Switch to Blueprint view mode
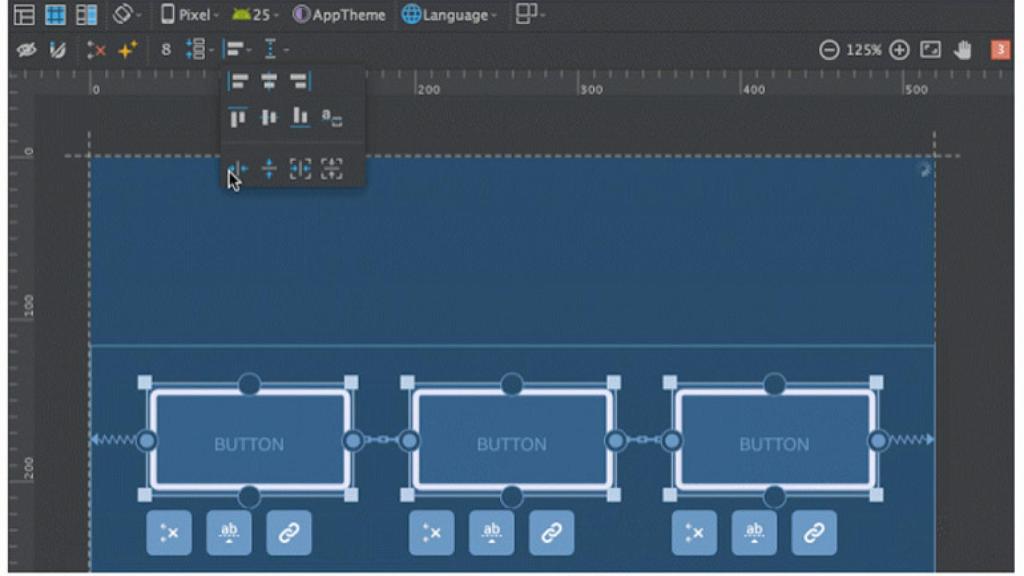The height and width of the screenshot is (576, 1024). pos(55,14)
